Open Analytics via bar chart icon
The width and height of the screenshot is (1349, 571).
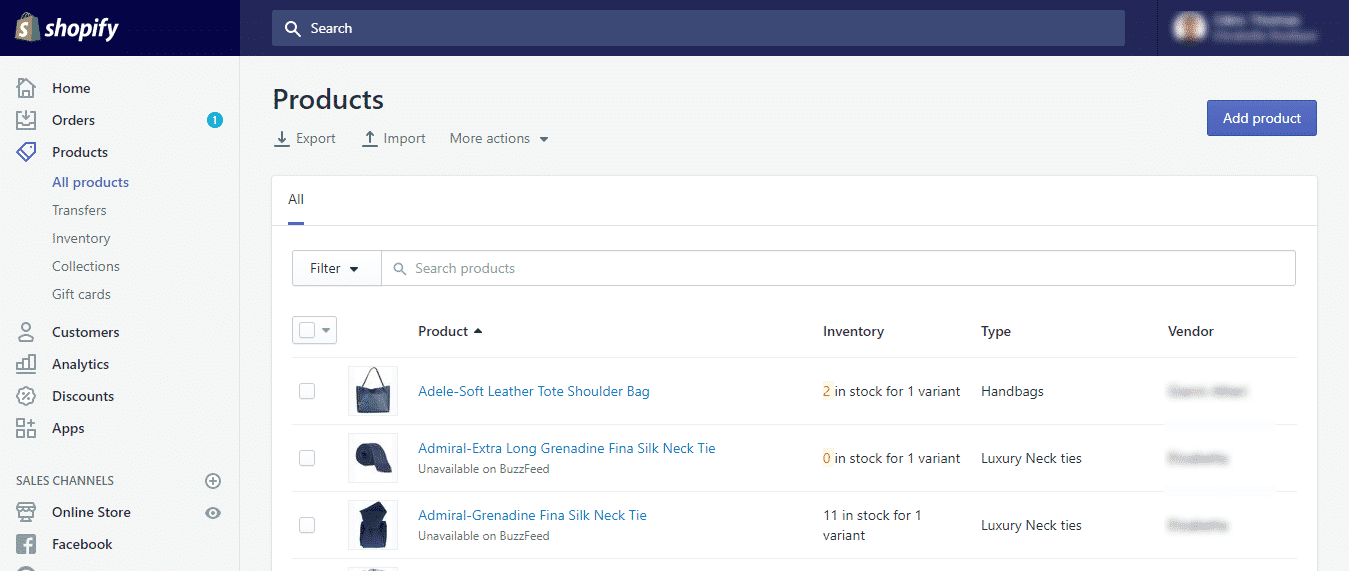pyautogui.click(x=26, y=364)
